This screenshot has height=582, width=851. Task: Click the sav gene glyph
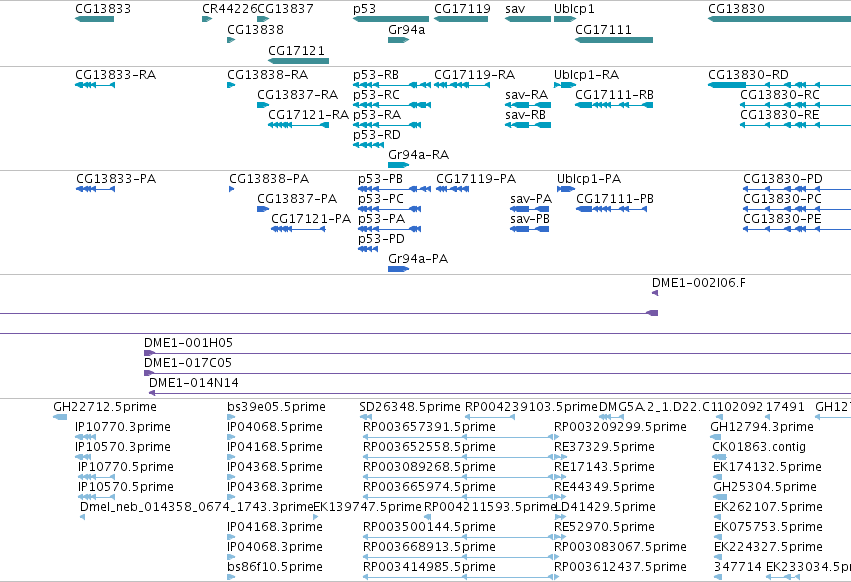point(528,19)
